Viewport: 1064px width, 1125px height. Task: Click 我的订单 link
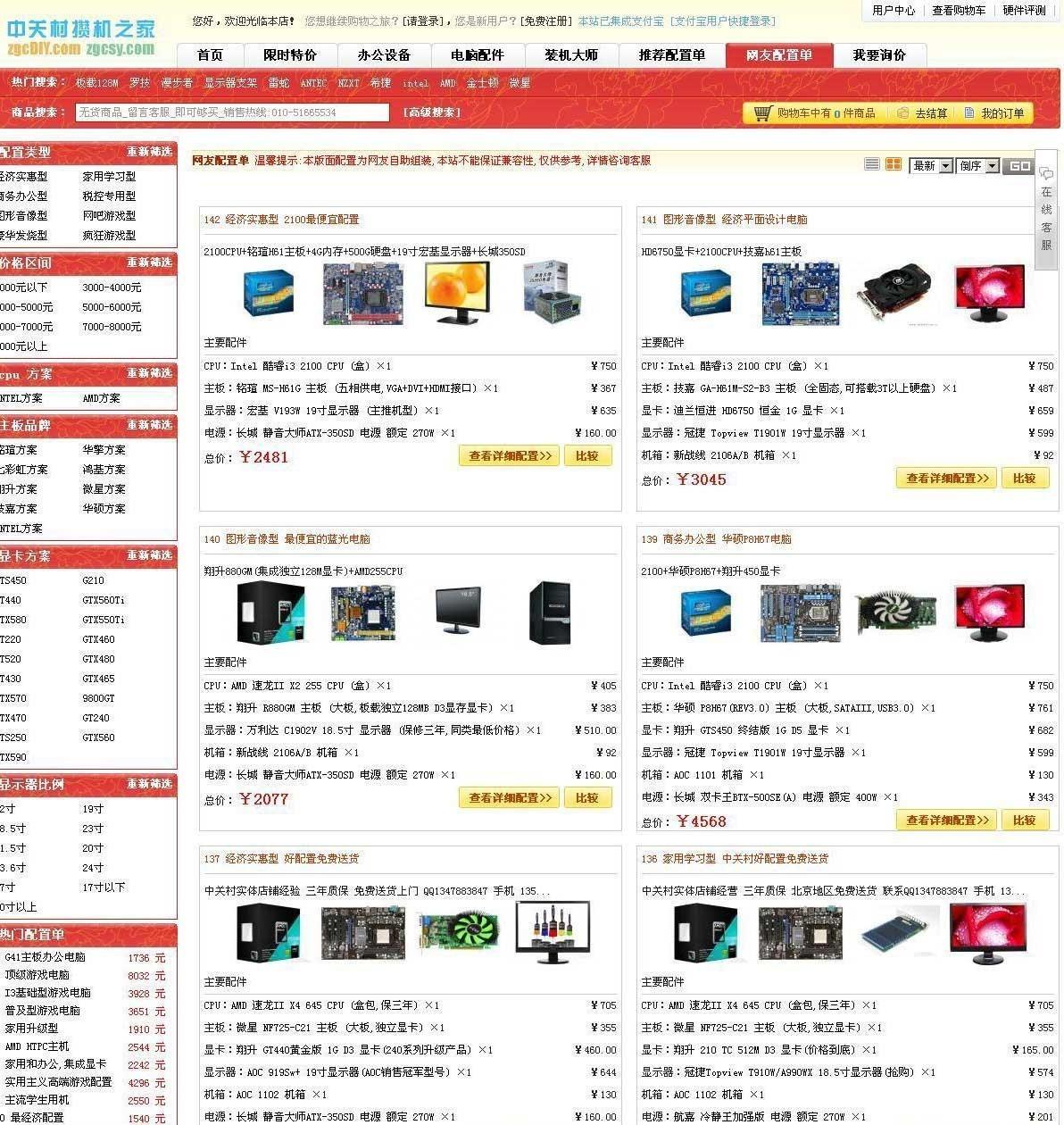[1002, 113]
